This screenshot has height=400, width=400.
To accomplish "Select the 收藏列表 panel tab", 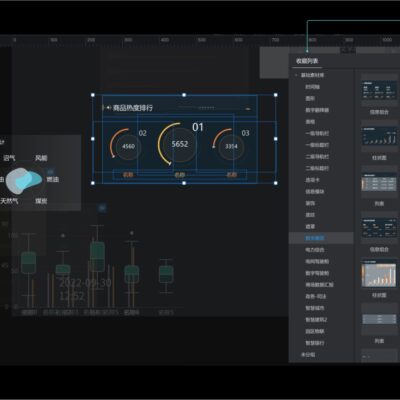I will click(307, 61).
